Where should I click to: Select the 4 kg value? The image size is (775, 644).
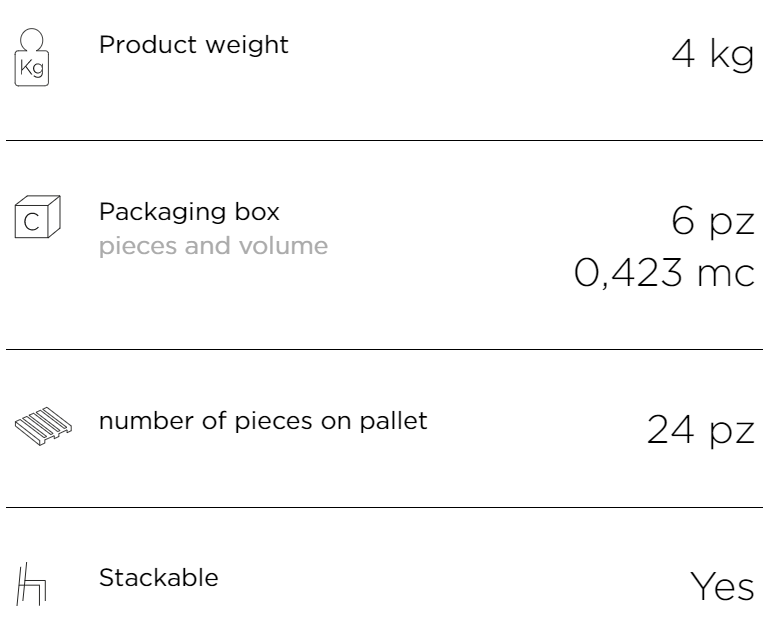pyautogui.click(x=713, y=54)
